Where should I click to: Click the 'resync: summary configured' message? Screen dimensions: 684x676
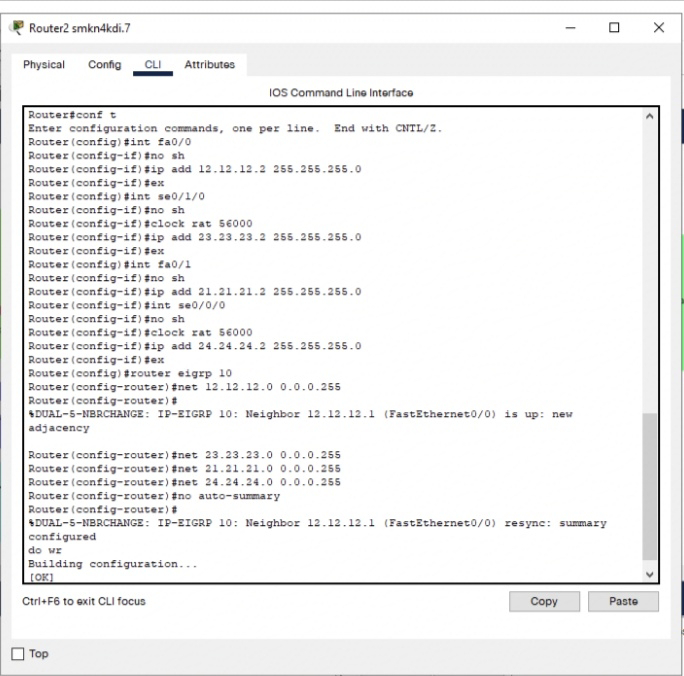(x=318, y=530)
